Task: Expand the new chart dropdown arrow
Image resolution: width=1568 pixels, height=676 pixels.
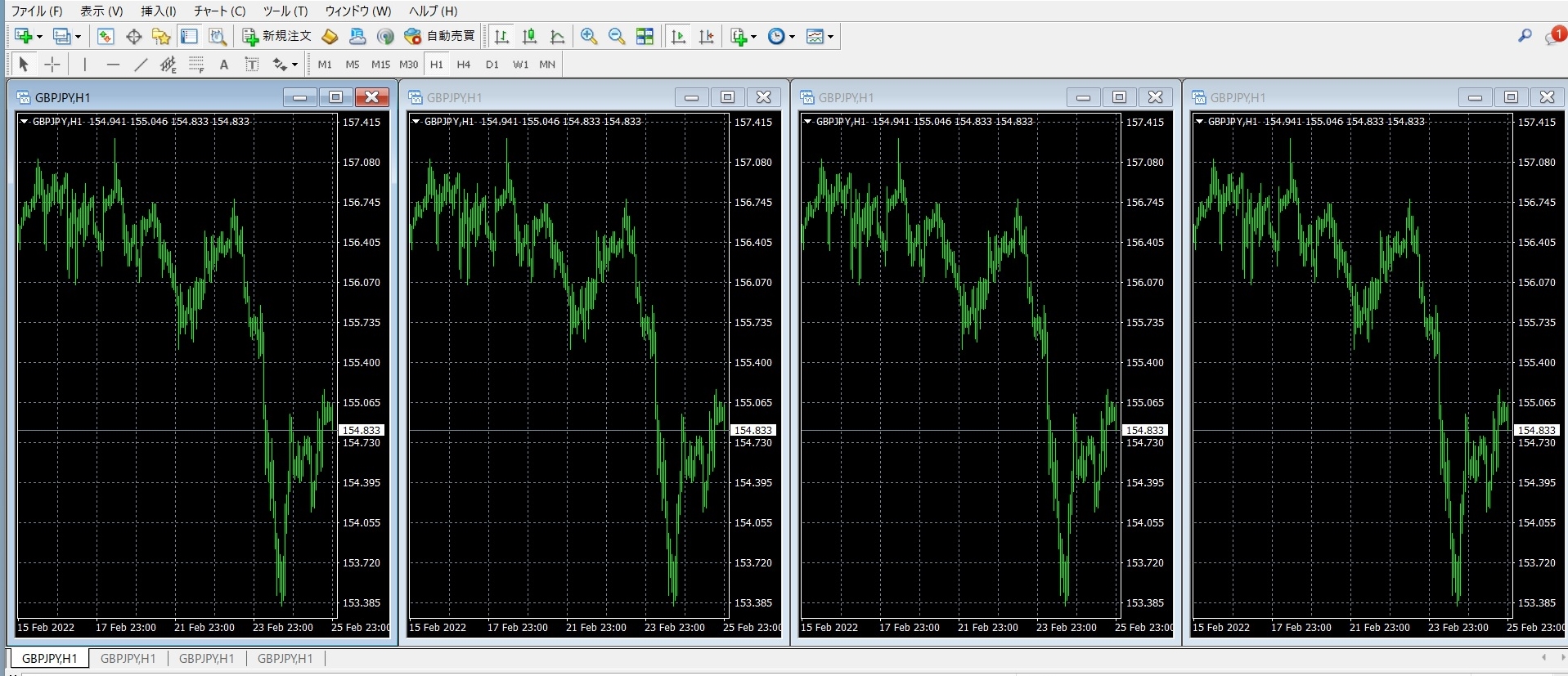Action: tap(39, 37)
